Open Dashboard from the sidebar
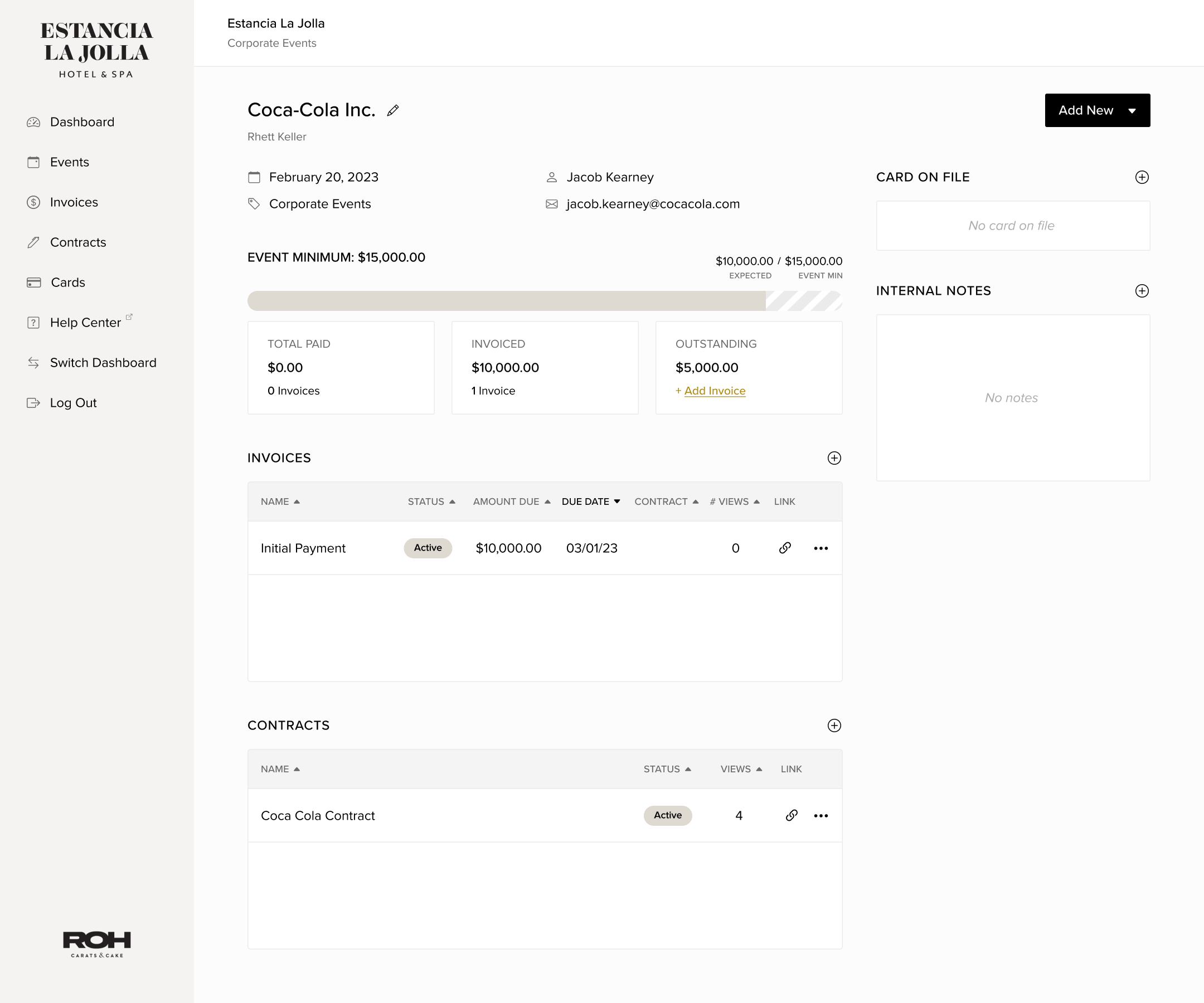Viewport: 1204px width, 1003px height. point(82,122)
